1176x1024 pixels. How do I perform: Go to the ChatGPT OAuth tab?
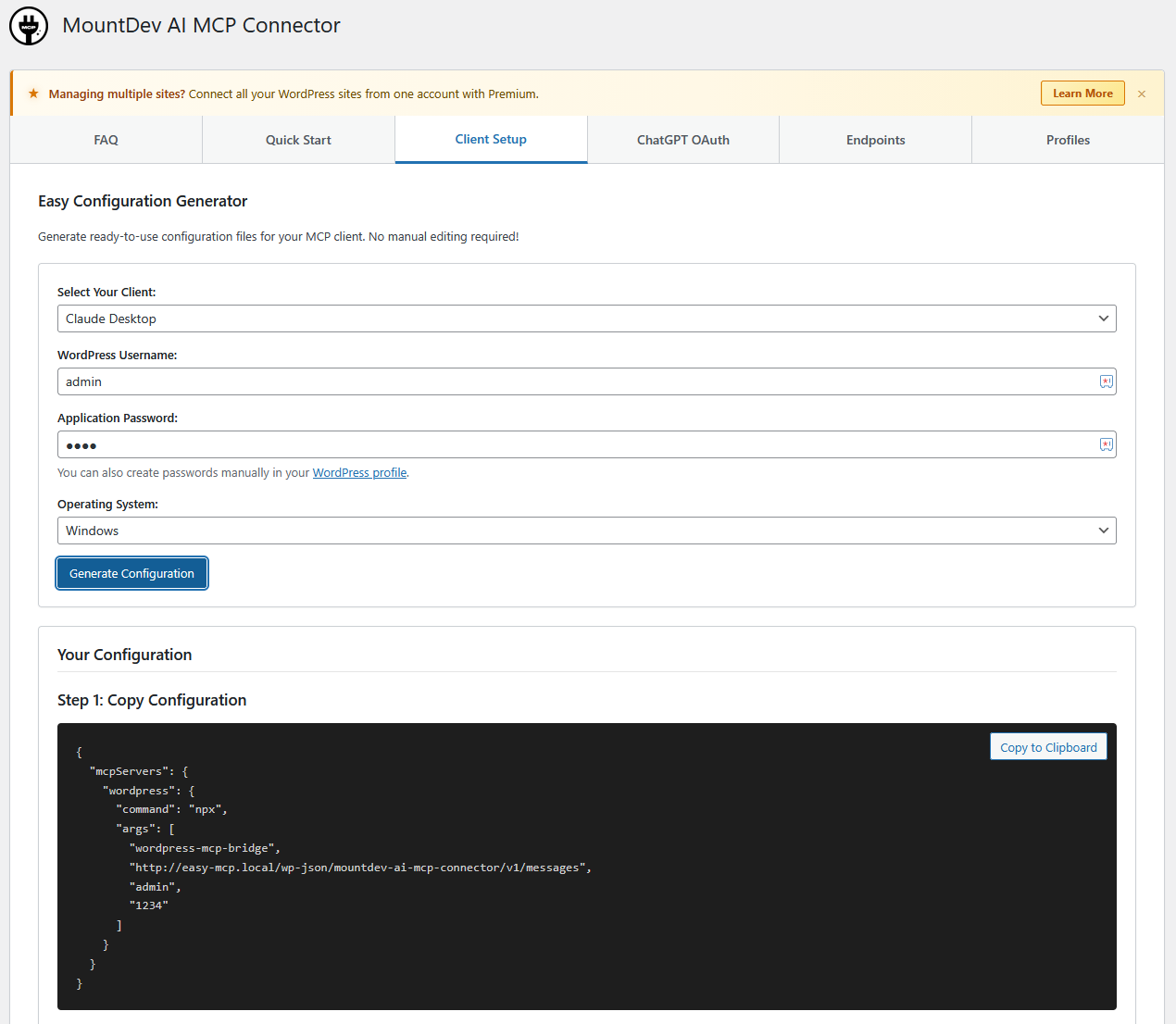coord(683,140)
